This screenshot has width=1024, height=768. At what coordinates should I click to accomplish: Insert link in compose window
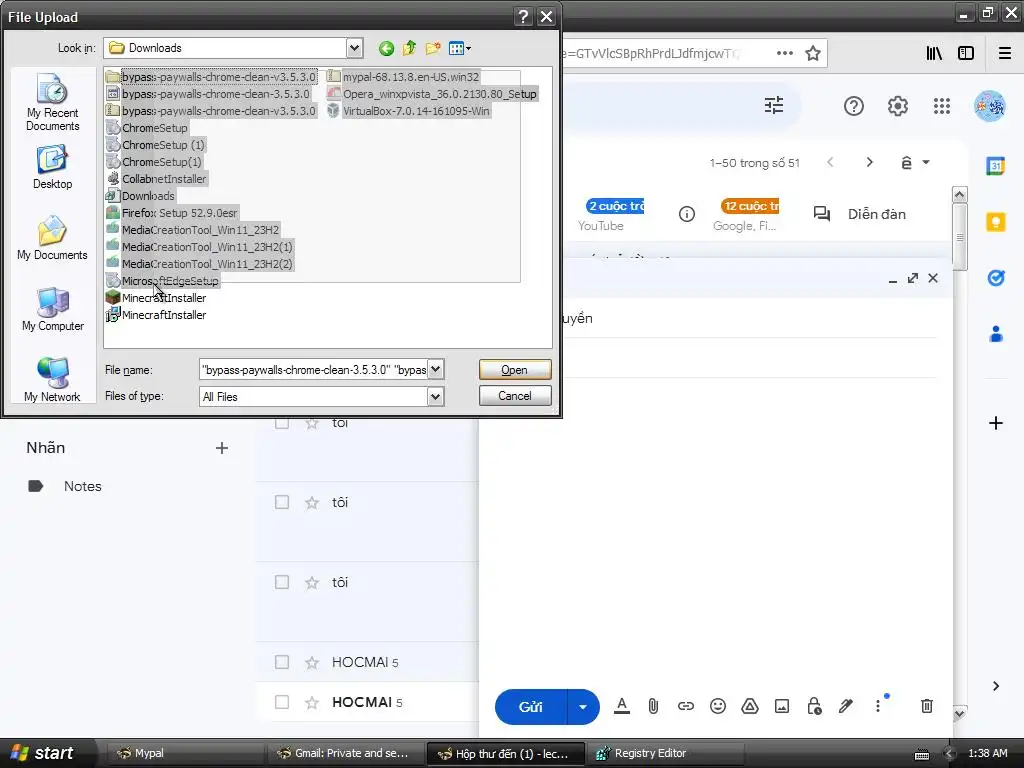685,706
